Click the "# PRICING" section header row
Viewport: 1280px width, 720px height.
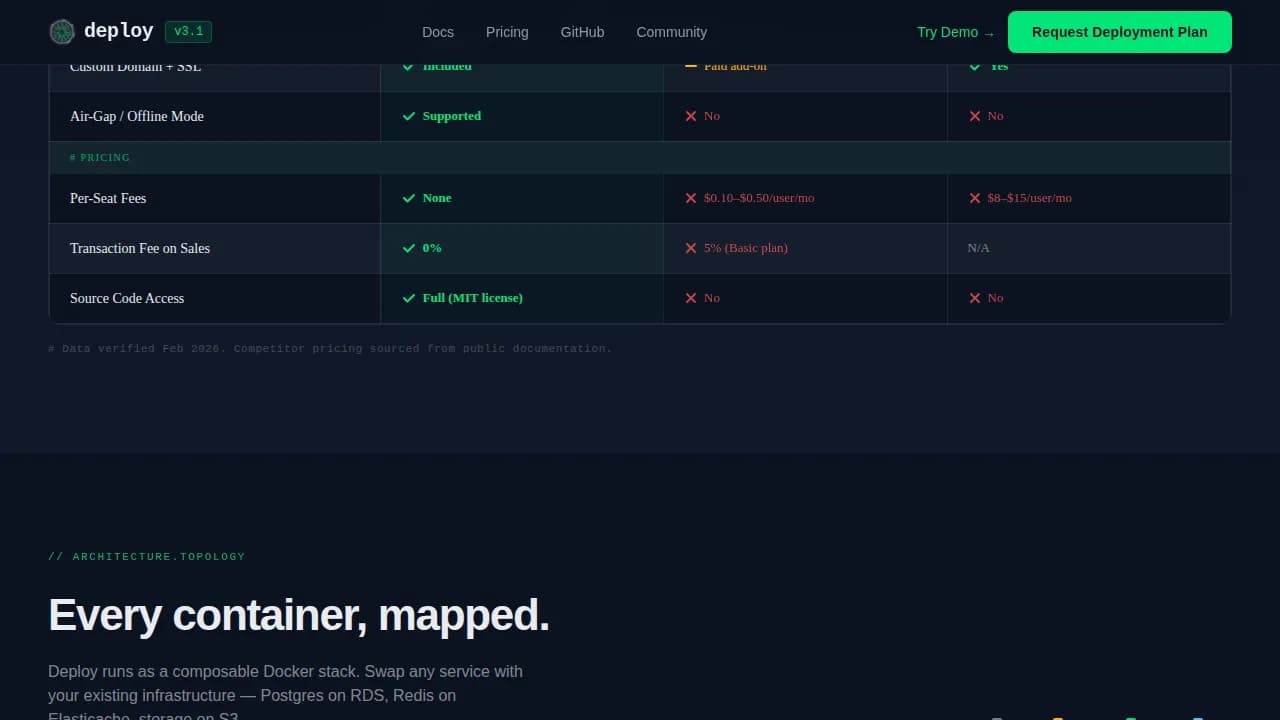[x=100, y=157]
